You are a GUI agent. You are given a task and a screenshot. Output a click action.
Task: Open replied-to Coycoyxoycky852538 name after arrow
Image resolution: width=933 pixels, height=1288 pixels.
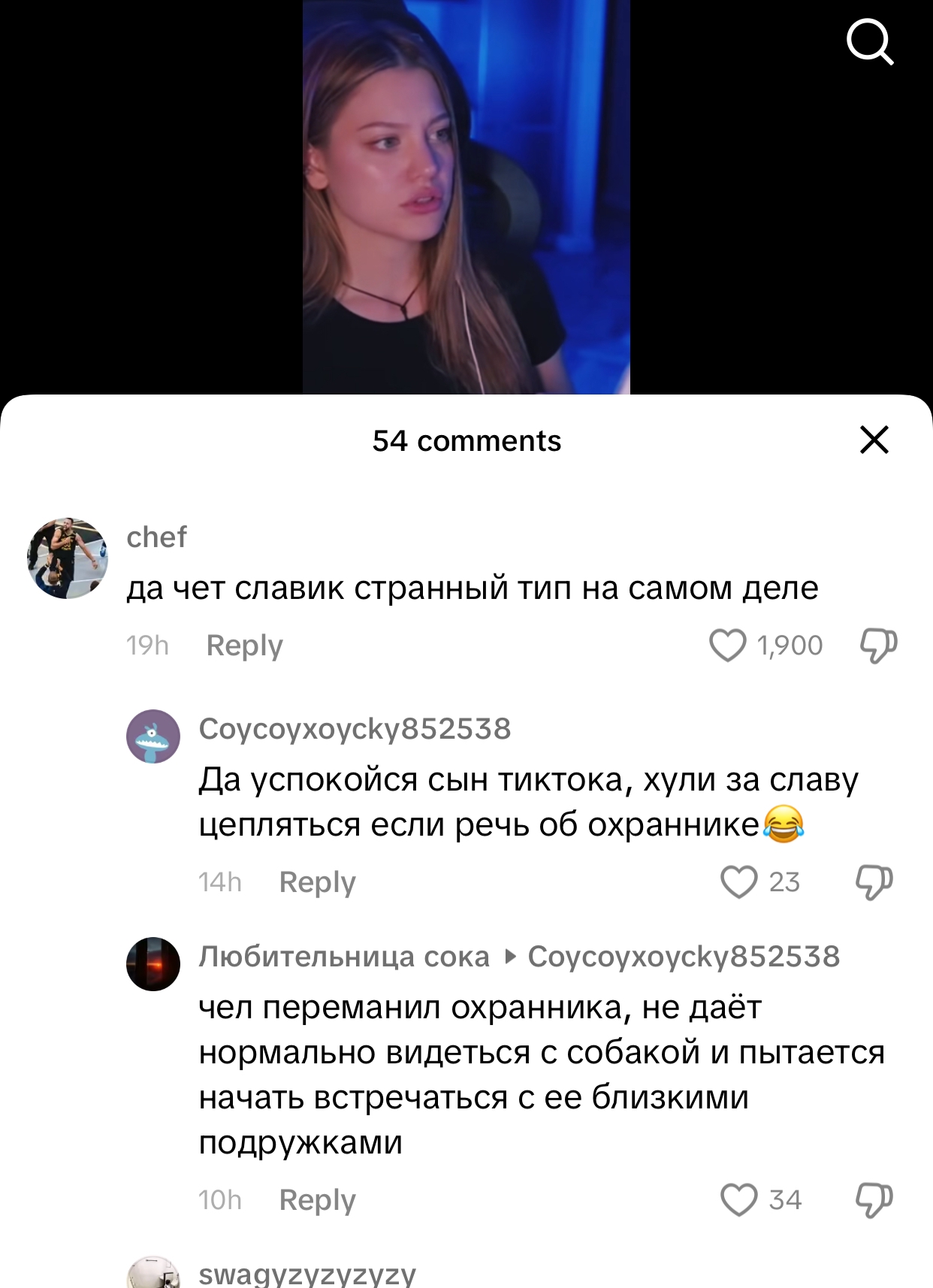[684, 957]
